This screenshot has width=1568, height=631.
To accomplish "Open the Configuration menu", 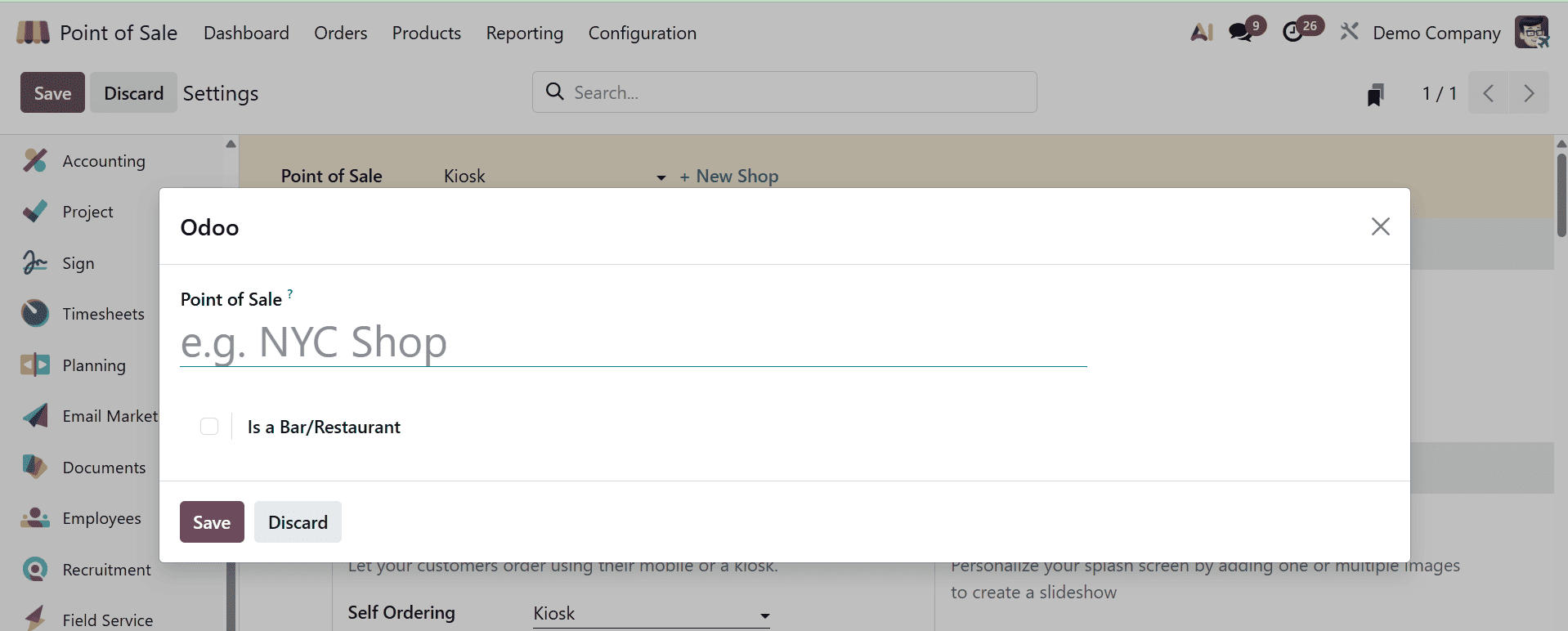I will tap(643, 33).
